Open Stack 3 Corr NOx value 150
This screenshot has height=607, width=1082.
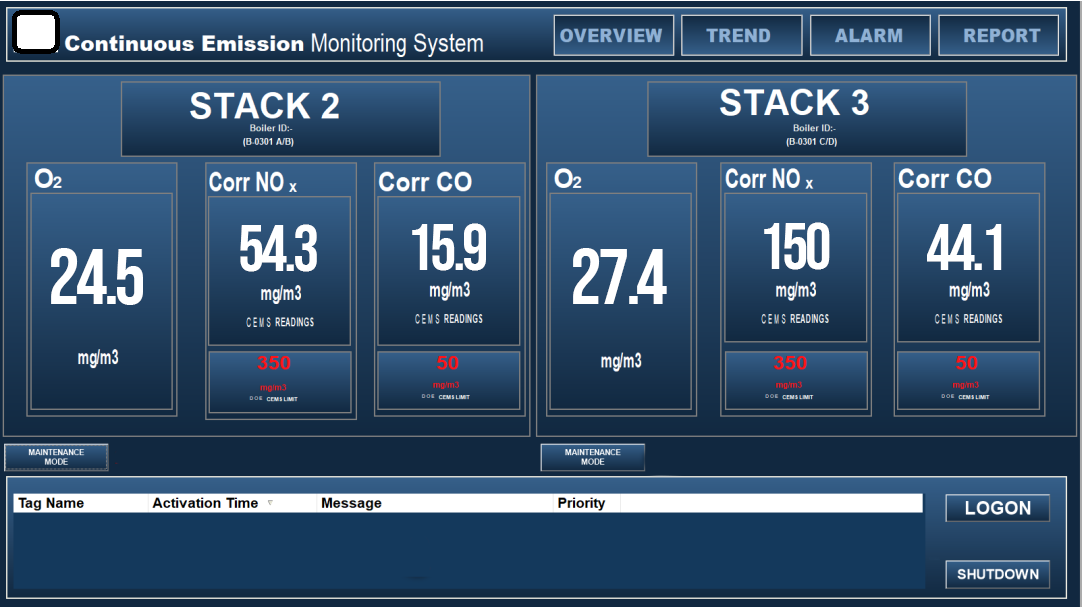point(796,248)
